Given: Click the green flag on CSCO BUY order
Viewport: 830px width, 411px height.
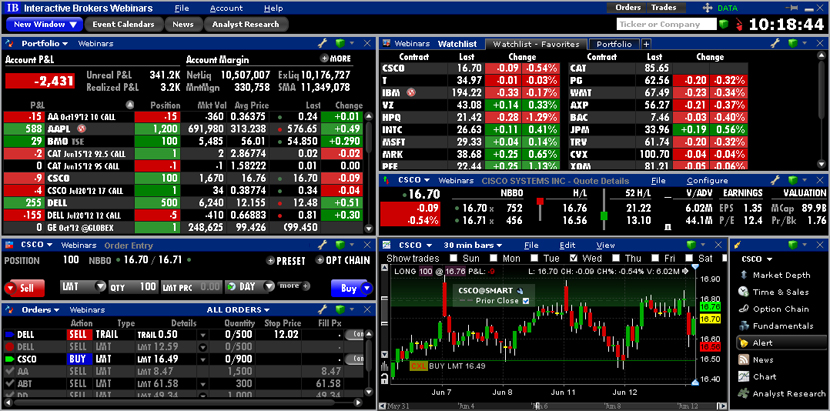Looking at the screenshot, I should (x=9, y=359).
